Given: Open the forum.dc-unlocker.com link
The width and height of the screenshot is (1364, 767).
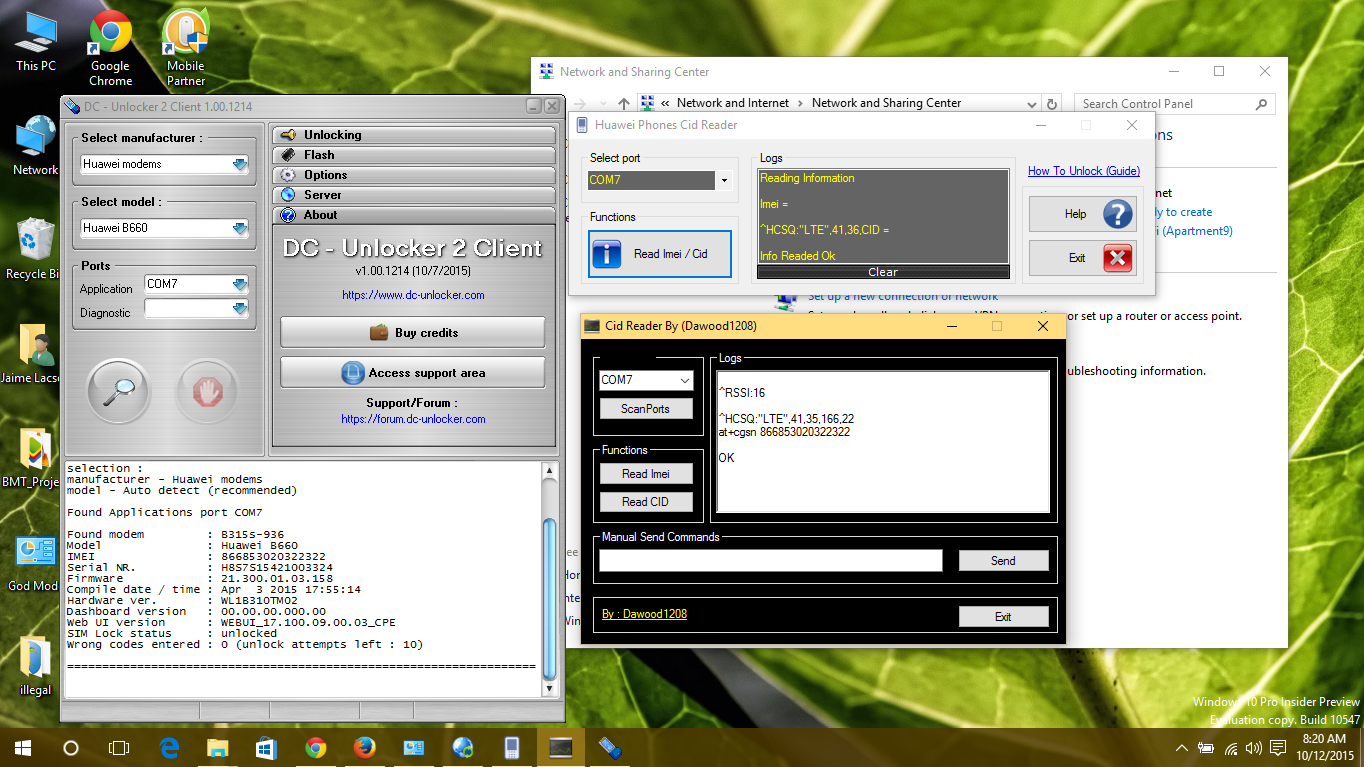Looking at the screenshot, I should click(413, 419).
